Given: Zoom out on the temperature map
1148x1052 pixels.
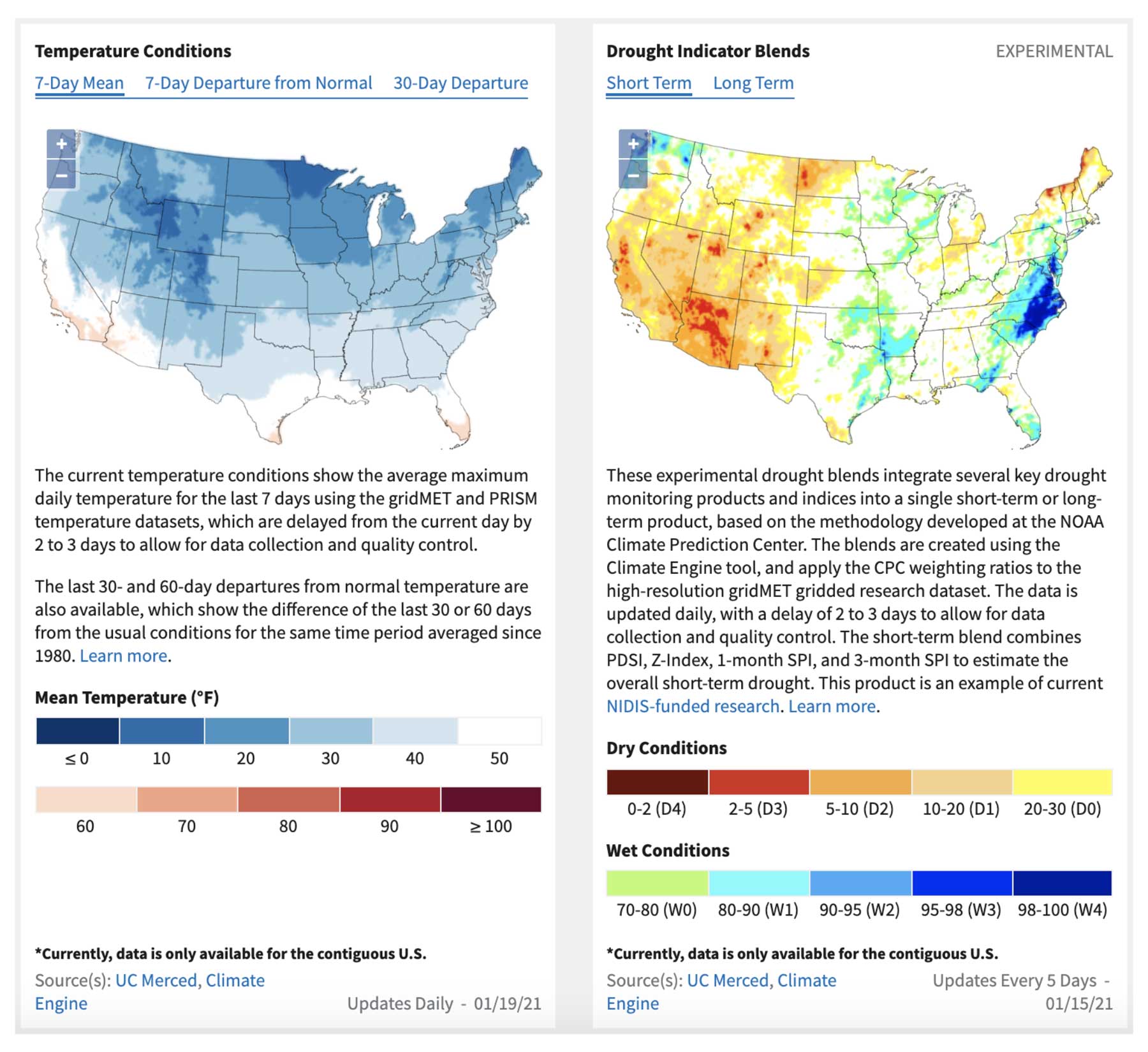Looking at the screenshot, I should click(61, 174).
